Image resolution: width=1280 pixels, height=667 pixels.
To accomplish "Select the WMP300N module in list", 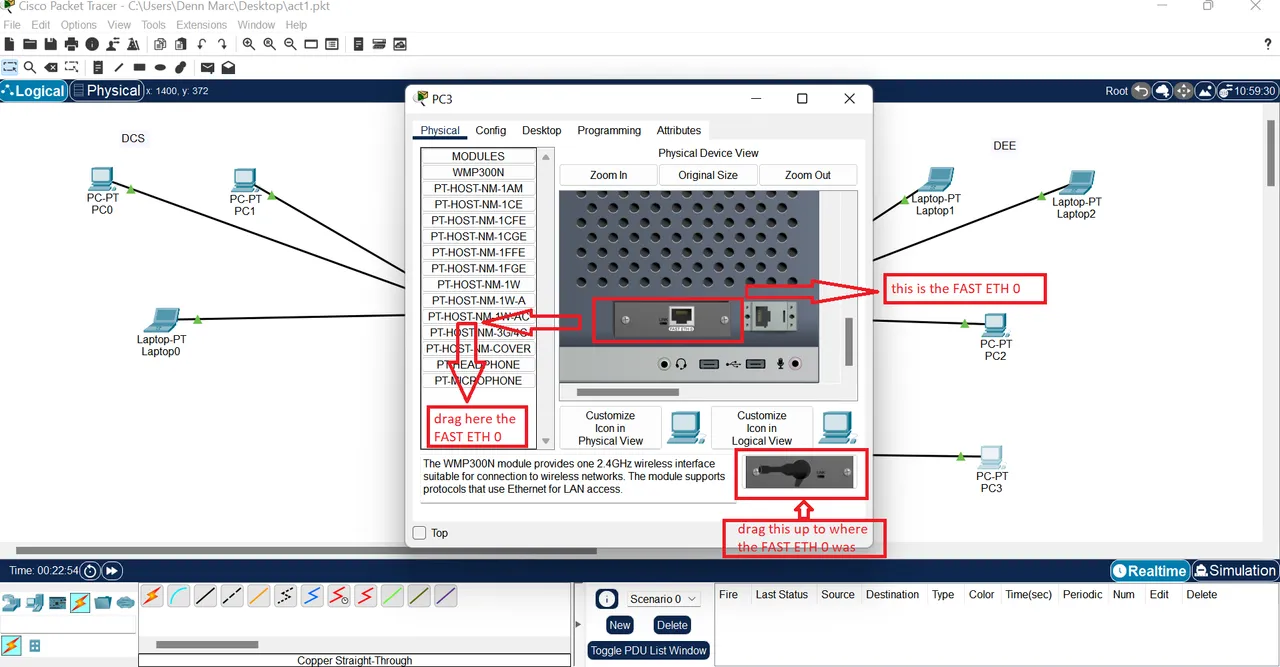I will pos(478,172).
